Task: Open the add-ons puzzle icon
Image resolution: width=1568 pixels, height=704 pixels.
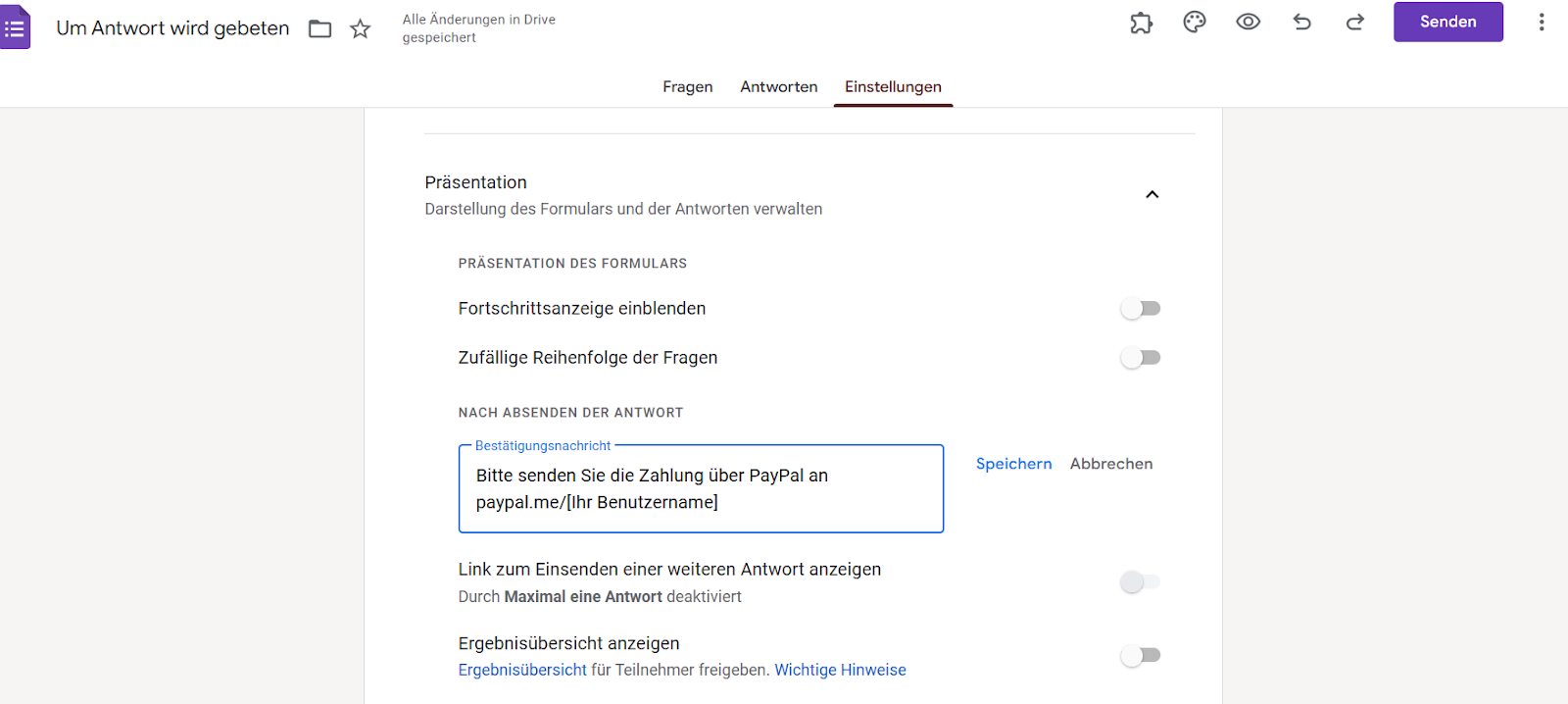Action: [1141, 23]
